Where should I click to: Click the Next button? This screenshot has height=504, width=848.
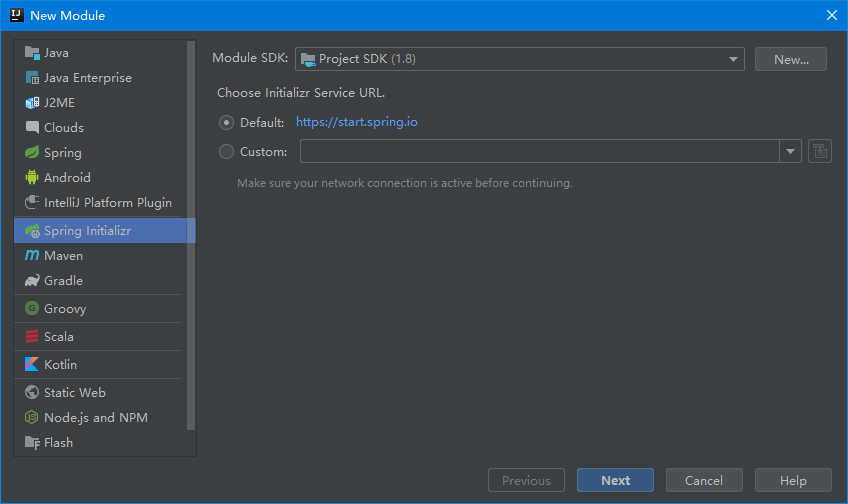click(x=615, y=480)
